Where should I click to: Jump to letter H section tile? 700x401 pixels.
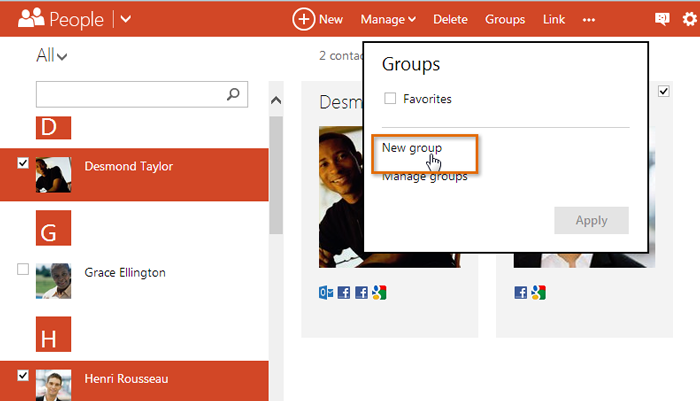pos(53,334)
